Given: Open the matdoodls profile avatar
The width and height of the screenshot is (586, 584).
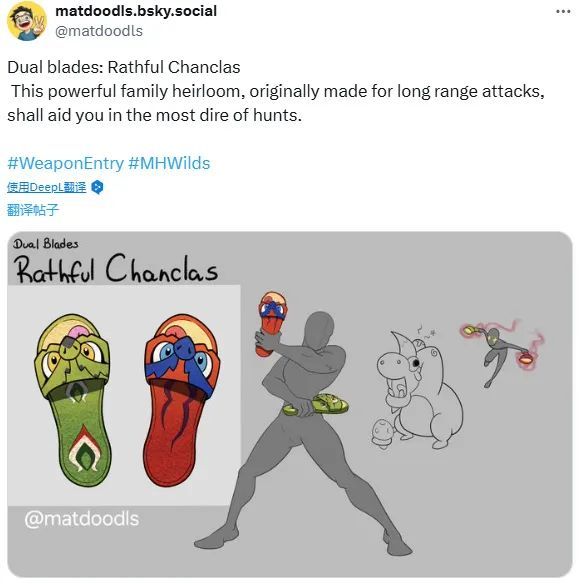Looking at the screenshot, I should (x=27, y=21).
